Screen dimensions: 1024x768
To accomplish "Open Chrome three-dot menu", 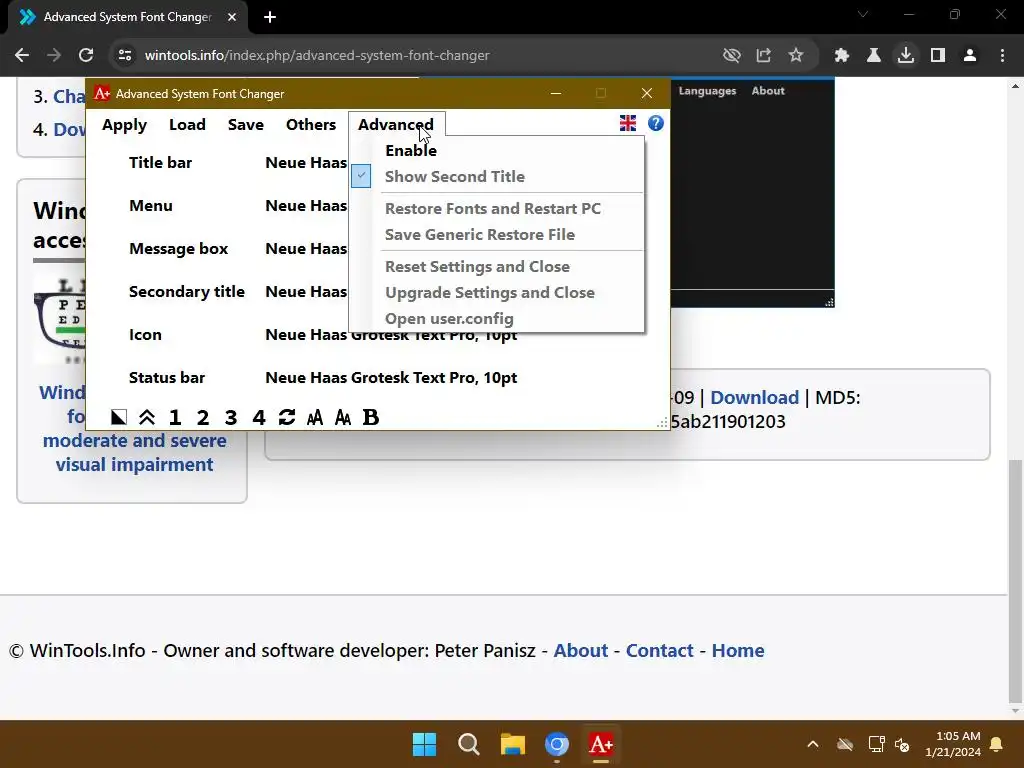I will coord(1002,56).
